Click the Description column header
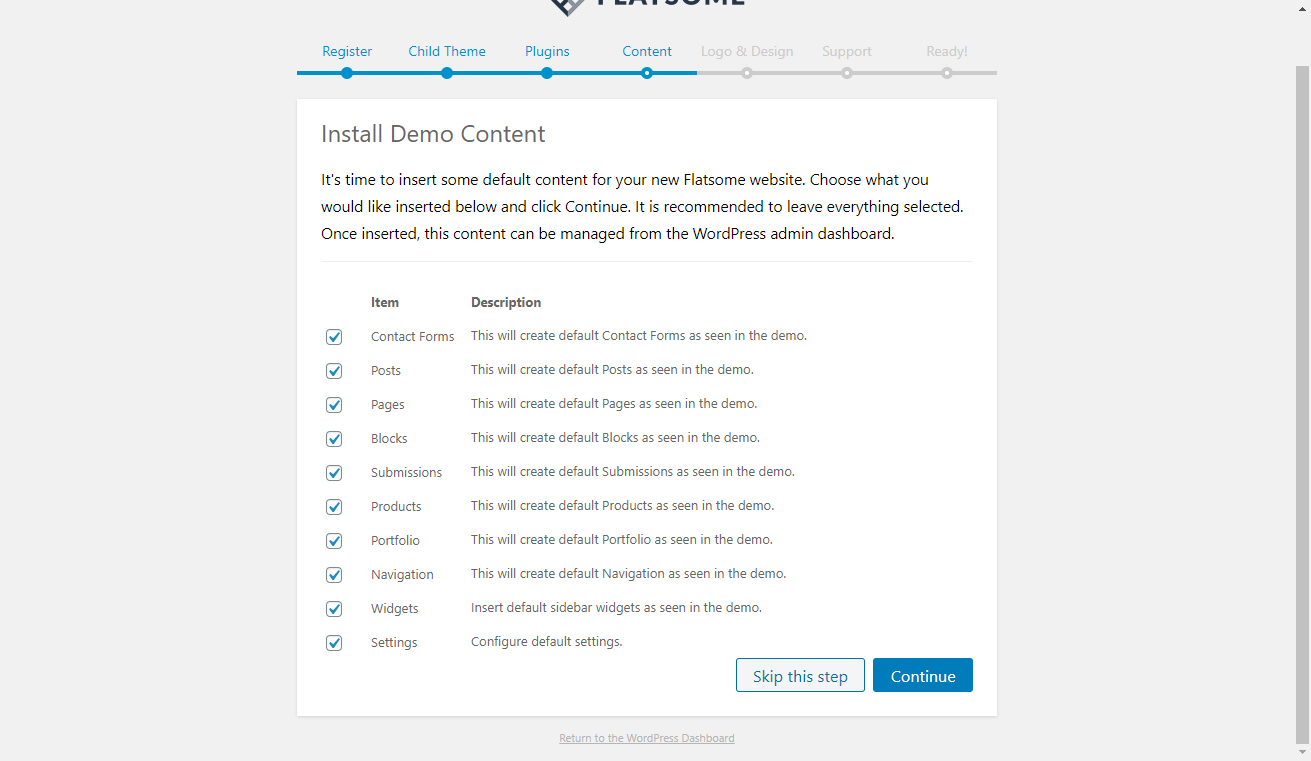 506,302
